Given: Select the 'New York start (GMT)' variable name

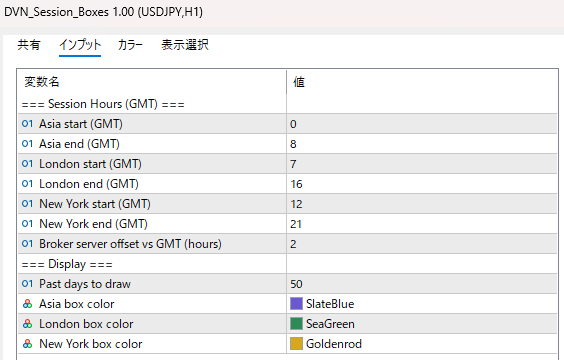Looking at the screenshot, I should pyautogui.click(x=95, y=204).
